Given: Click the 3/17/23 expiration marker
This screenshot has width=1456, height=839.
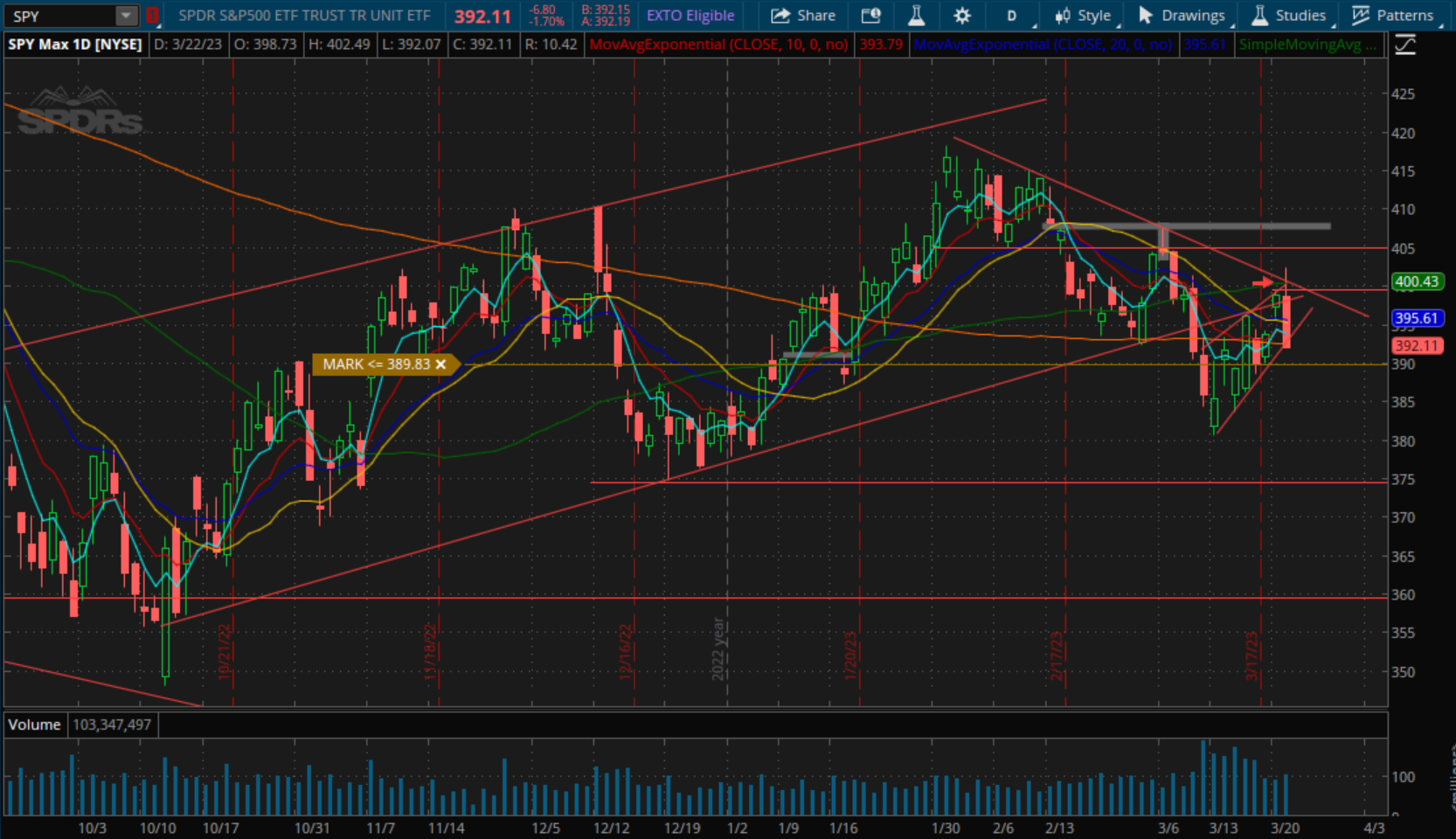Looking at the screenshot, I should (x=1252, y=655).
